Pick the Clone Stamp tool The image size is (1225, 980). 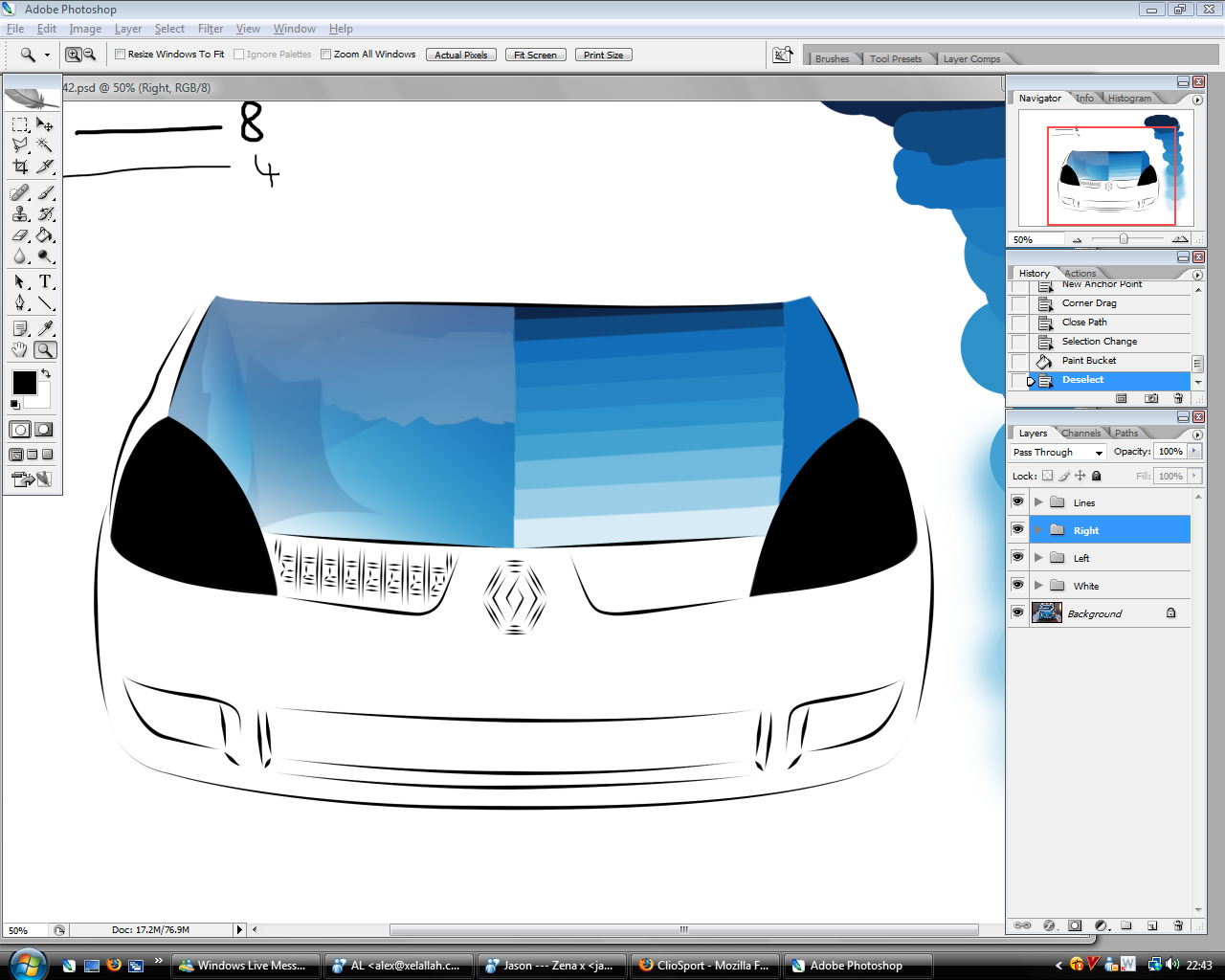[x=20, y=214]
